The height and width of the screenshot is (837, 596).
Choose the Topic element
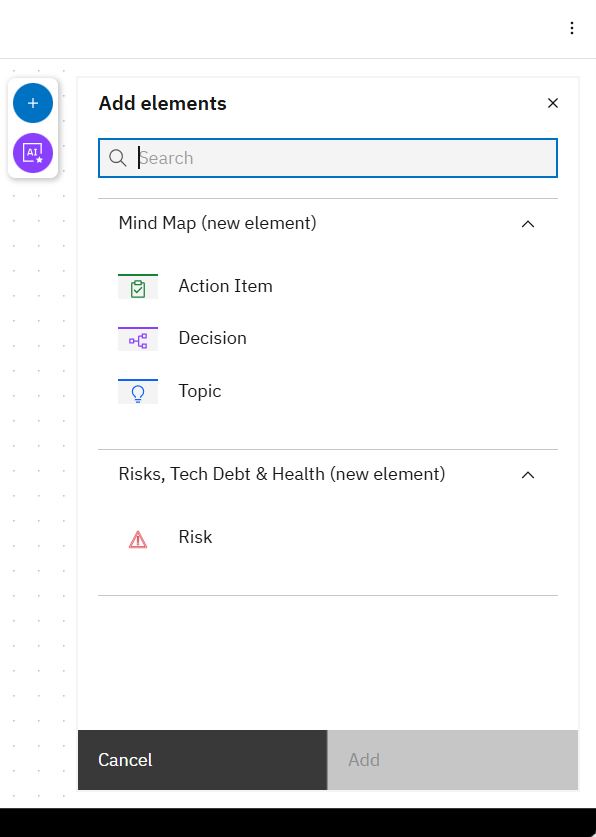[328, 391]
